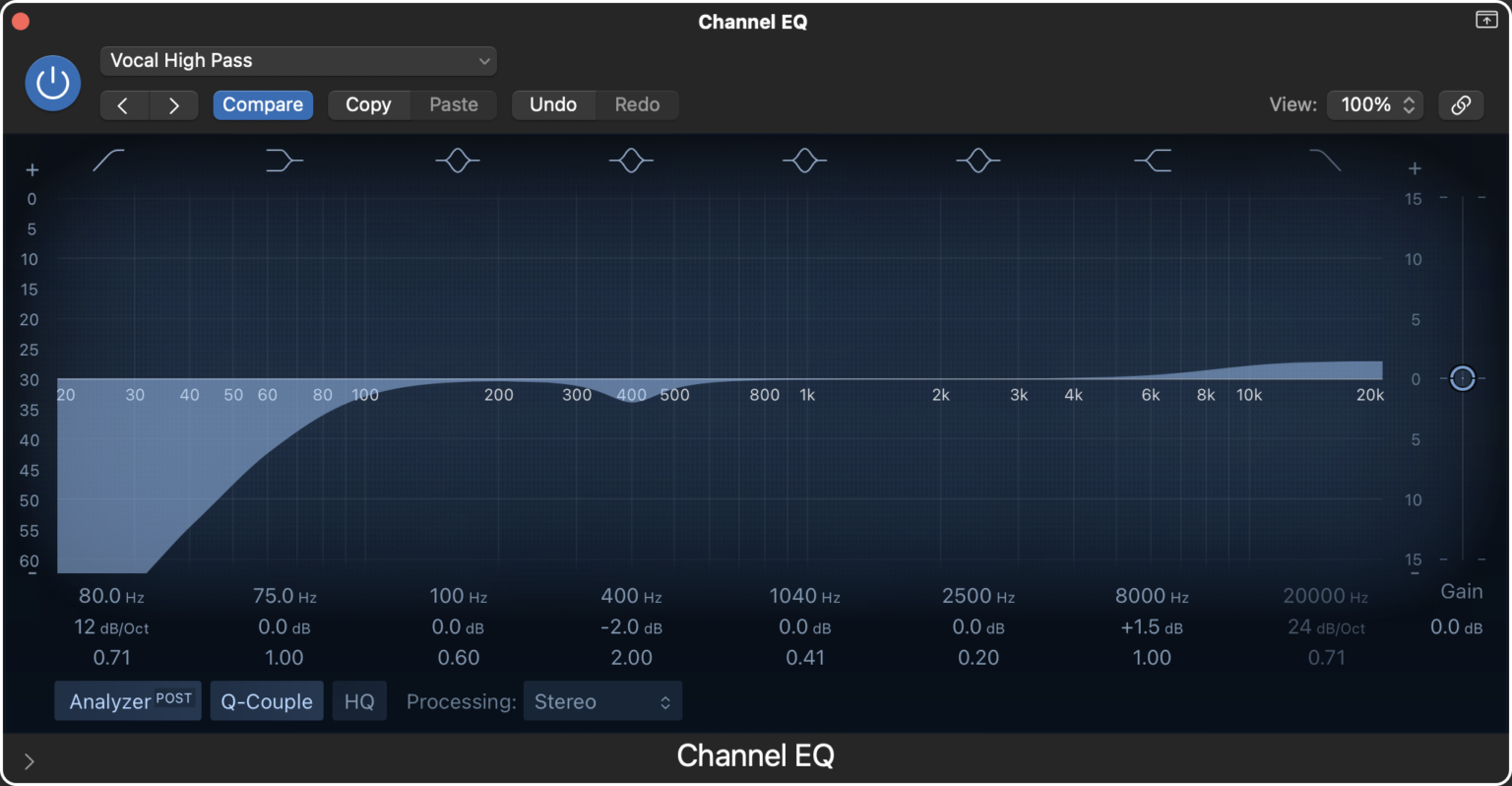
Task: Toggle the Channel EQ power button
Action: [51, 83]
